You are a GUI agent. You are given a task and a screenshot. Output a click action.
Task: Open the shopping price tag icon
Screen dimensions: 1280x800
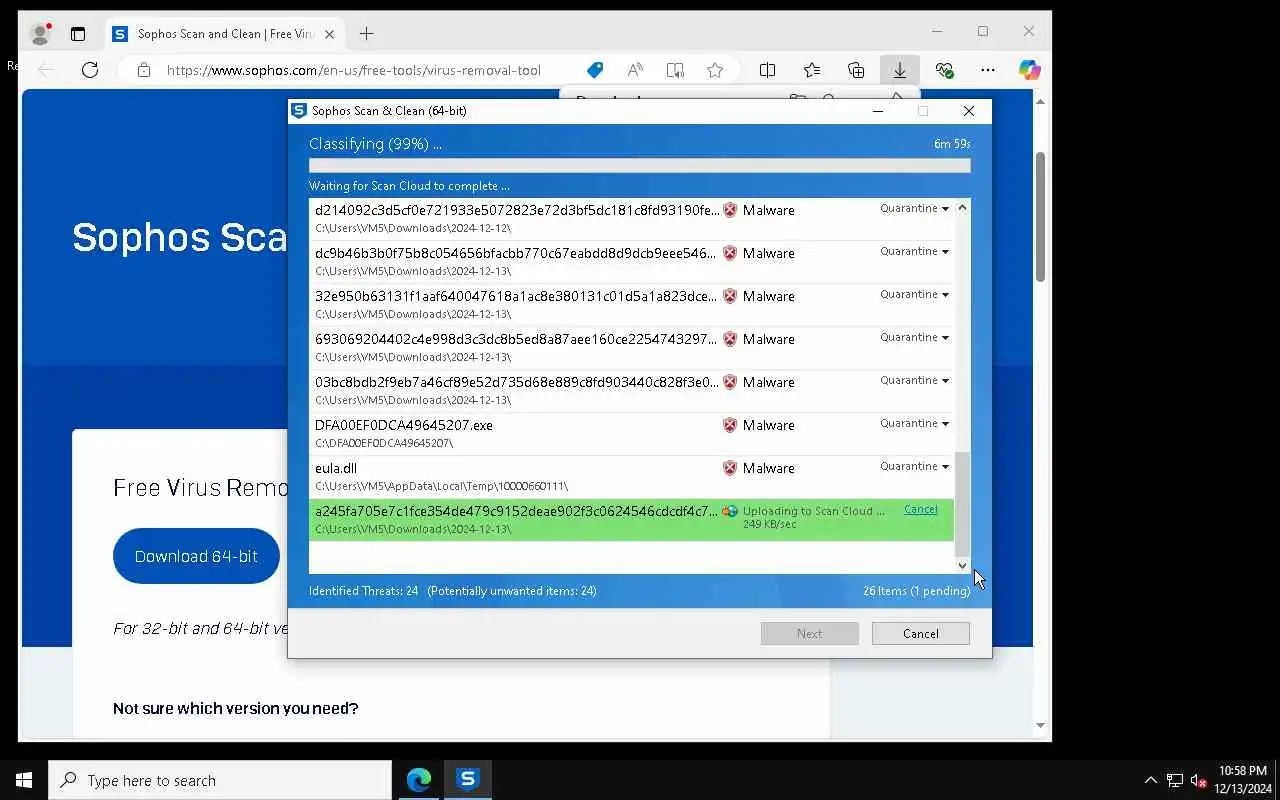[595, 70]
